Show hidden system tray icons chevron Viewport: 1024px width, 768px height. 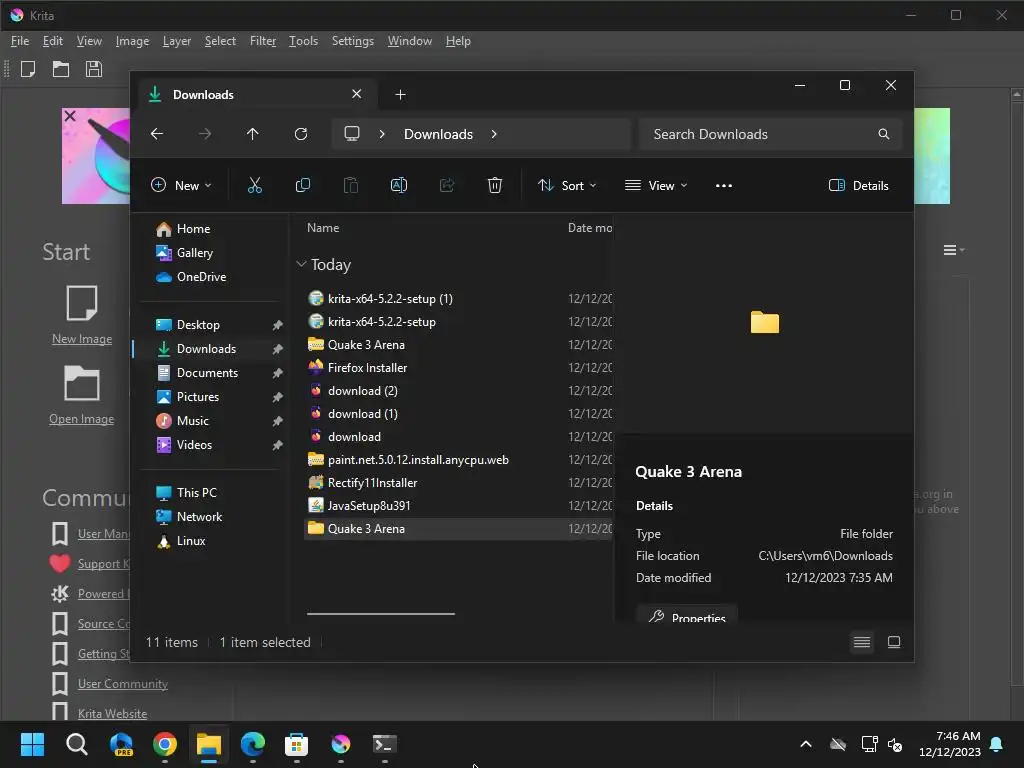tap(806, 744)
